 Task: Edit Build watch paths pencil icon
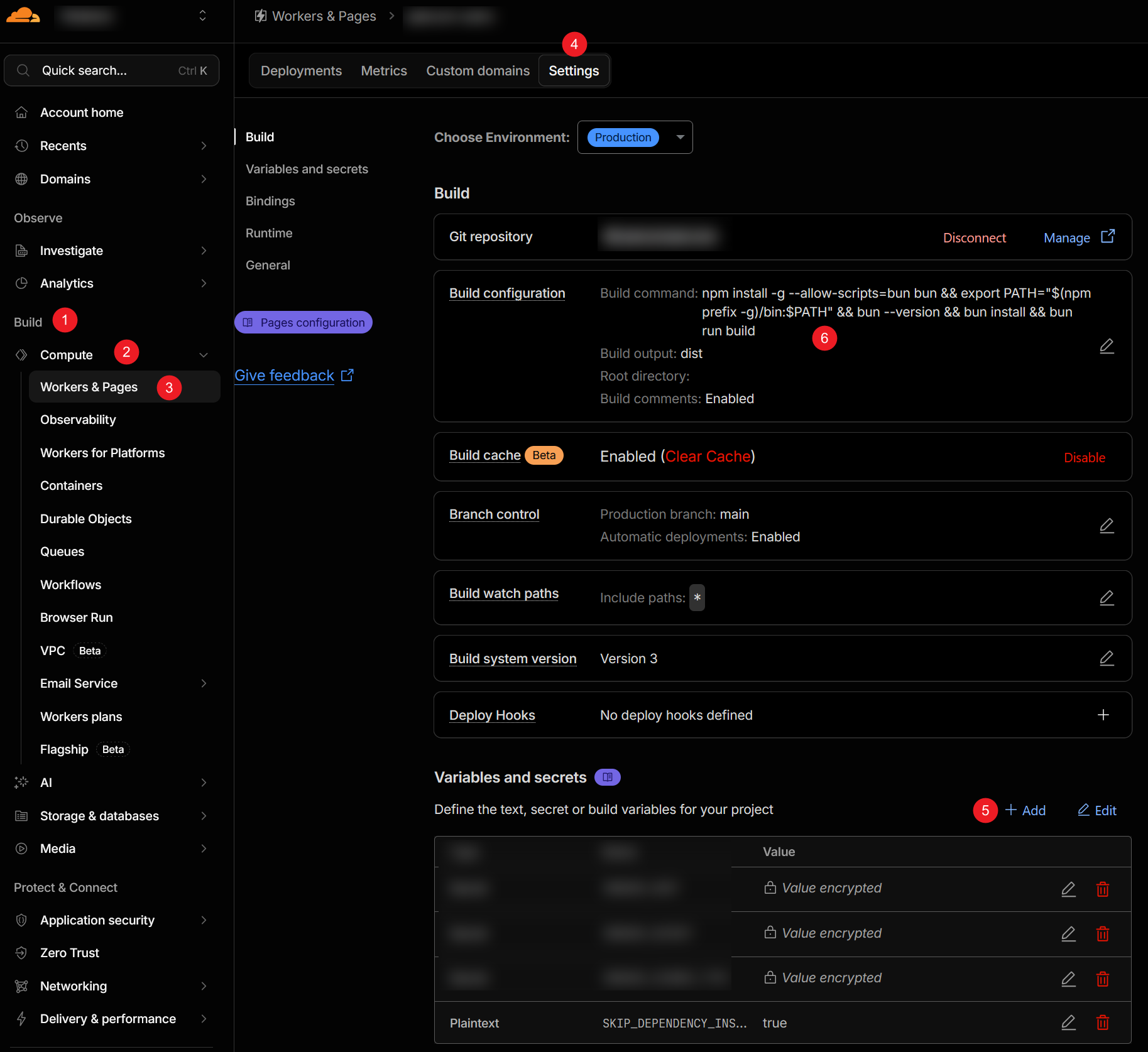tap(1107, 598)
